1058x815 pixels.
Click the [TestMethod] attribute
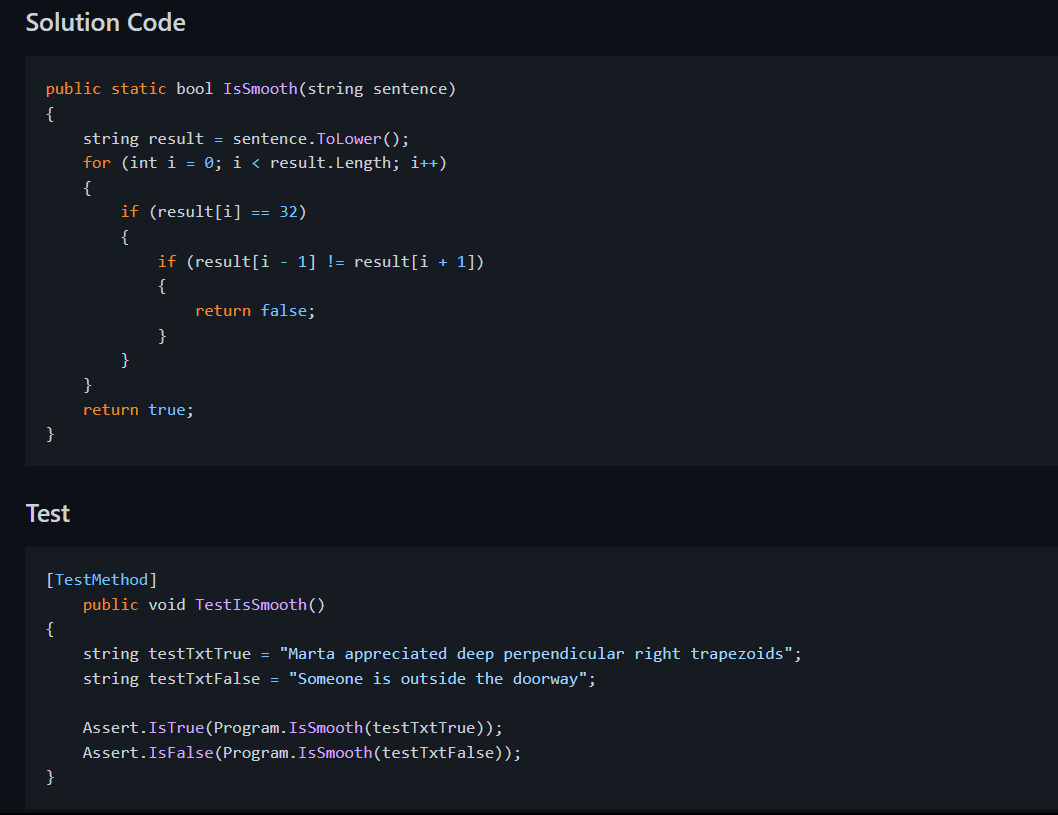point(101,580)
